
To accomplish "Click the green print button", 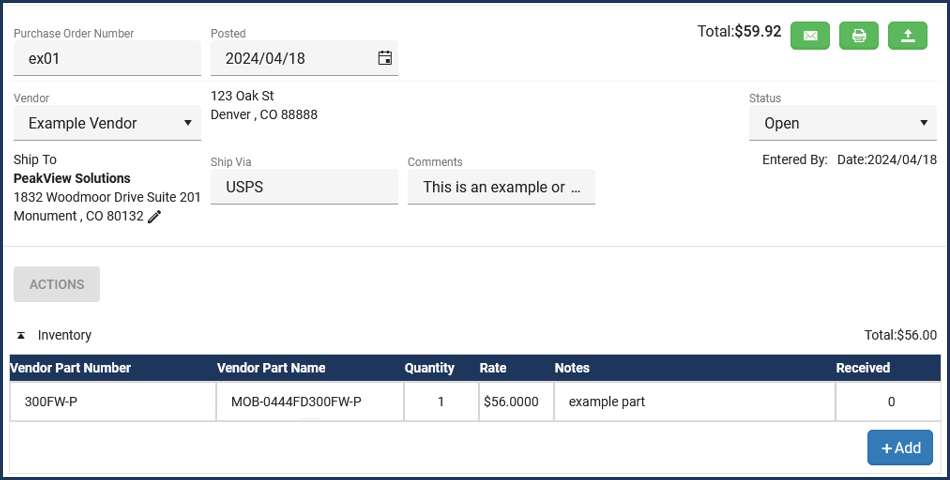I will pyautogui.click(x=859, y=36).
